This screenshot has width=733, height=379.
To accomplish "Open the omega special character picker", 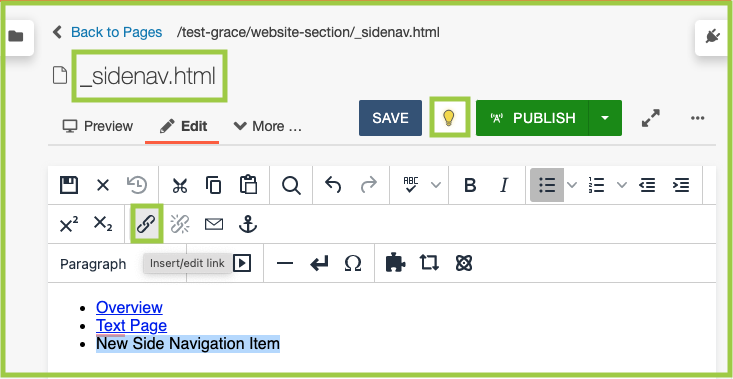I will (x=353, y=264).
